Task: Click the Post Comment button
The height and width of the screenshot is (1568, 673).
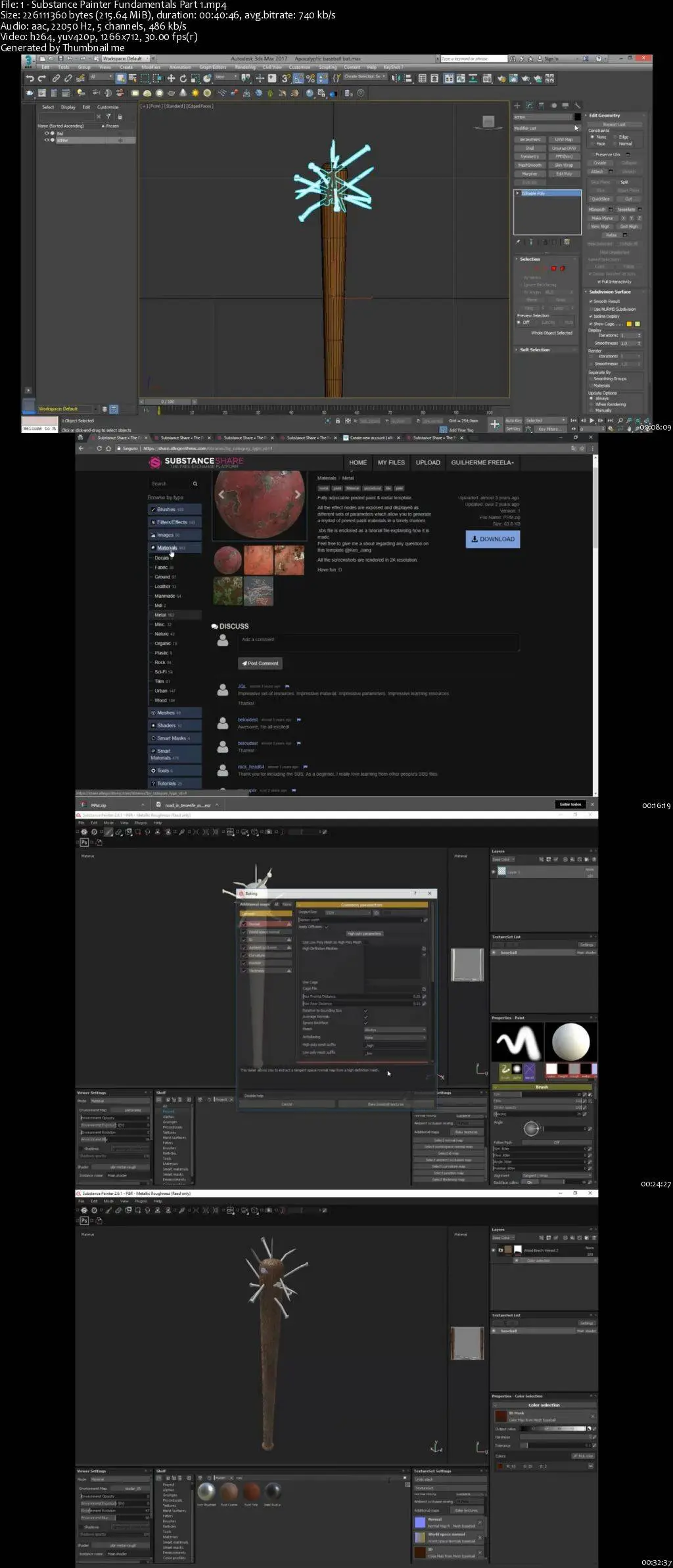Action: (260, 663)
